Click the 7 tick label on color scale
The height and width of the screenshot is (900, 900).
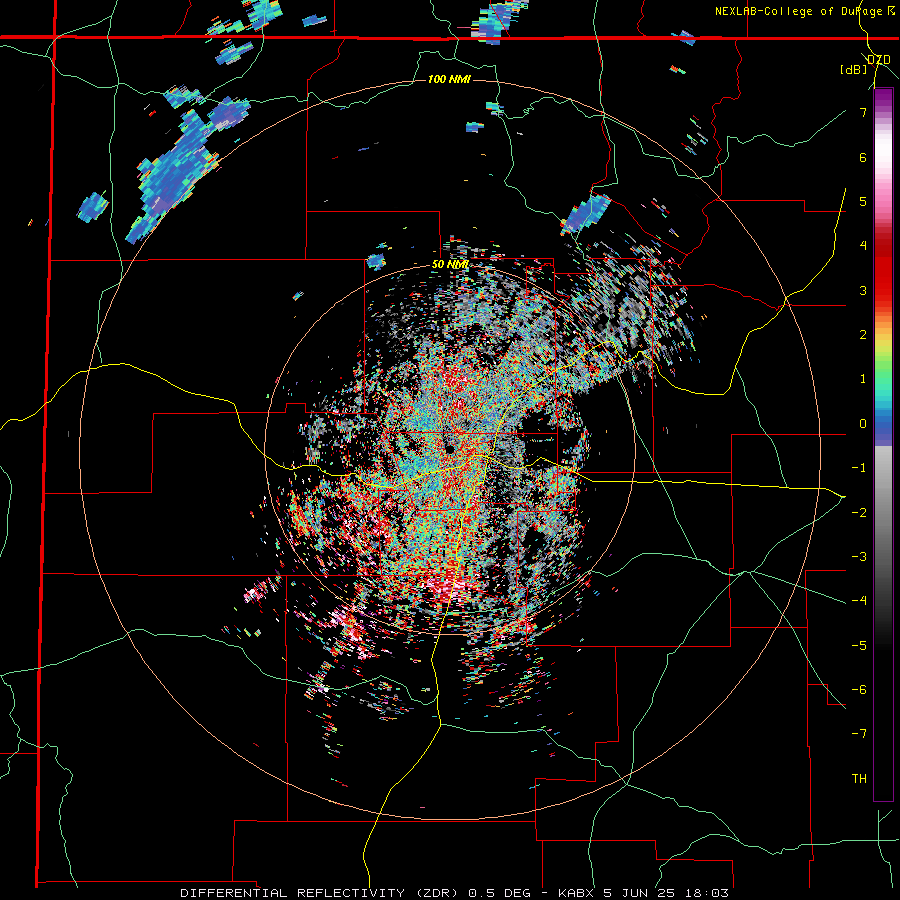point(863,112)
